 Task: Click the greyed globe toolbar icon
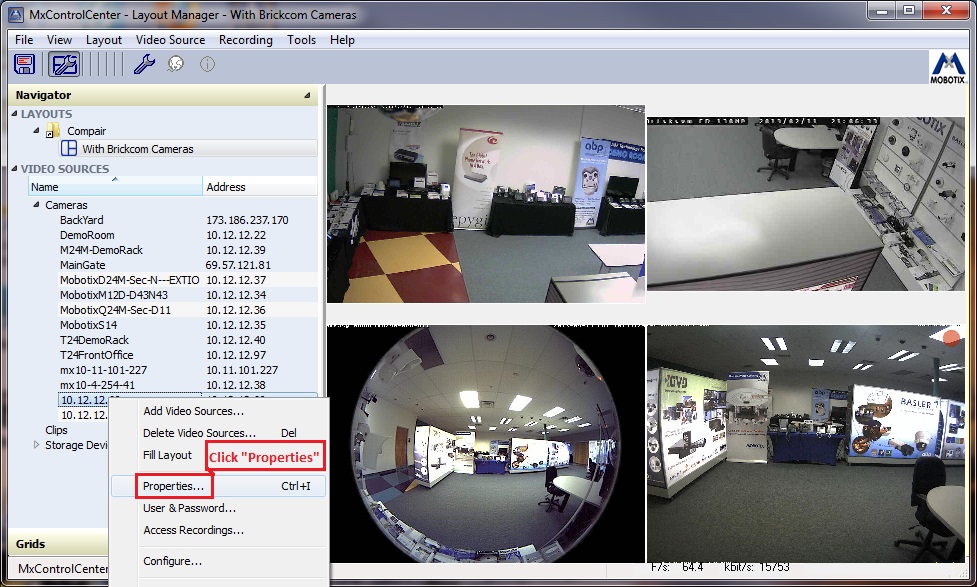tap(176, 64)
